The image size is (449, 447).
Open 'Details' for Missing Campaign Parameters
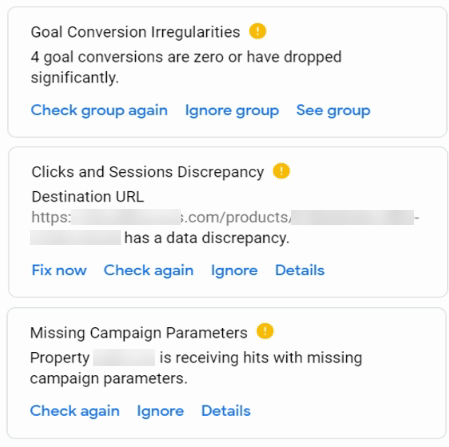[226, 411]
